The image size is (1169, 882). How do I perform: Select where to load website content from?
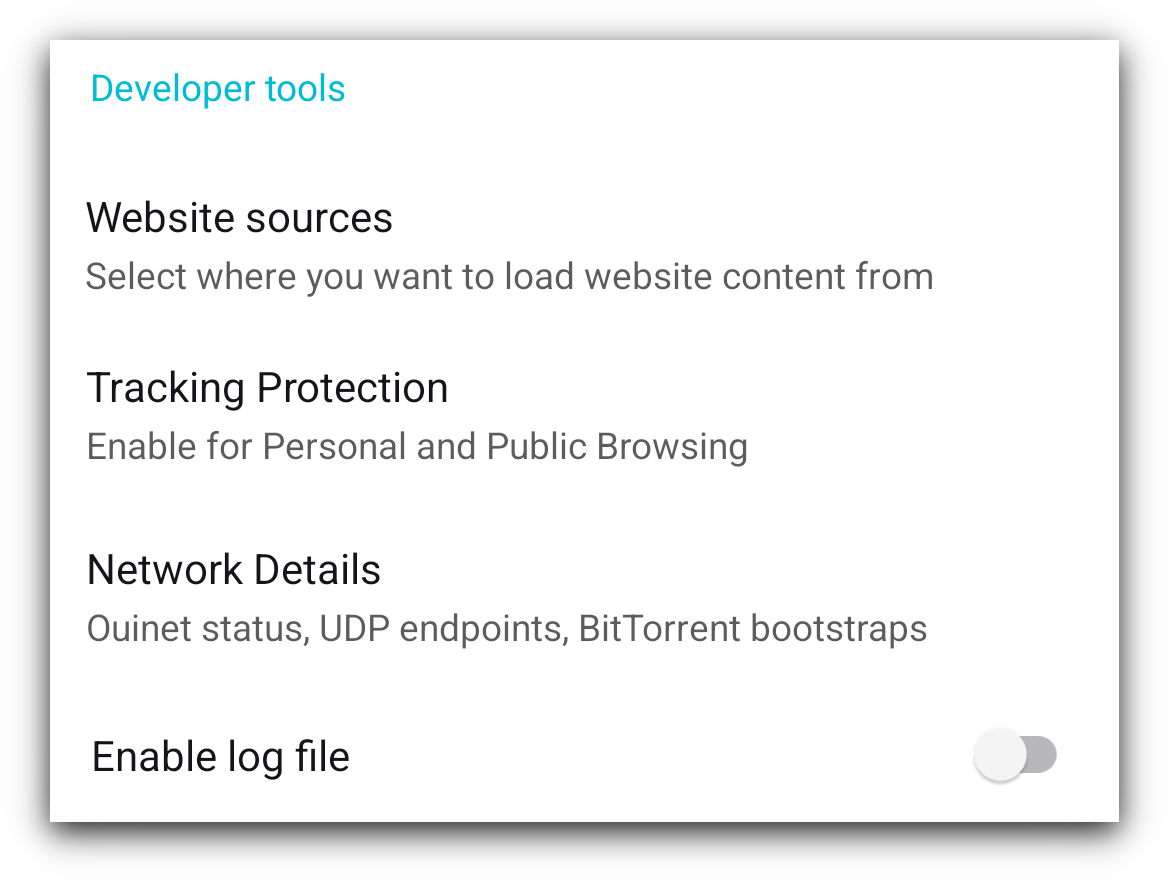pyautogui.click(x=509, y=276)
